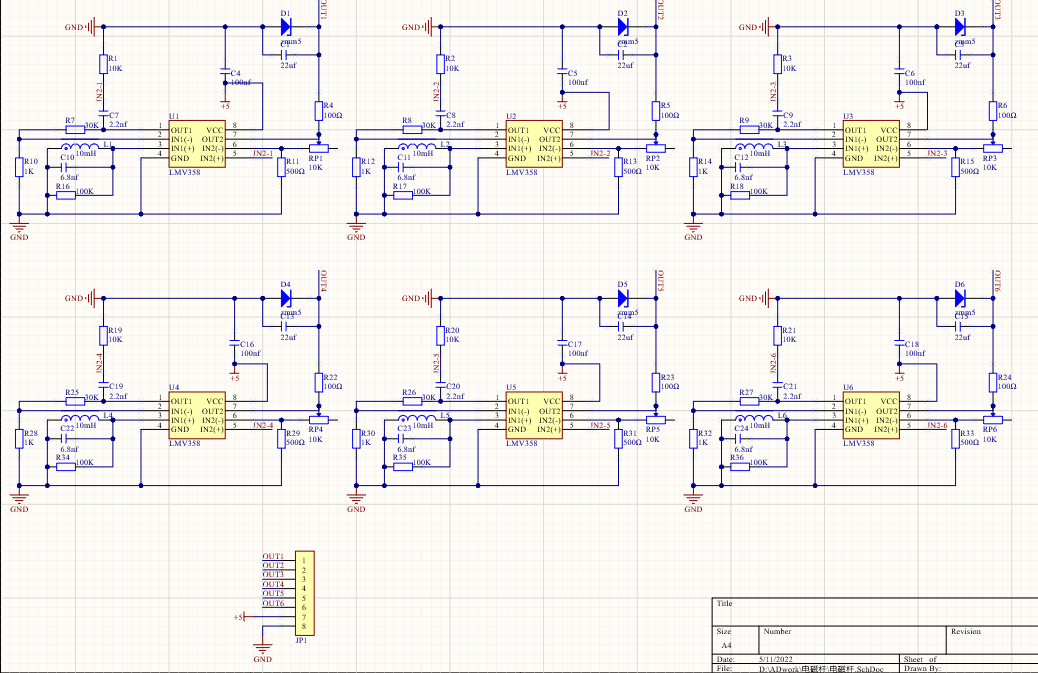1038x673 pixels.
Task: Click IN2-1 net label beside U1 pin 5
Action: pos(263,154)
